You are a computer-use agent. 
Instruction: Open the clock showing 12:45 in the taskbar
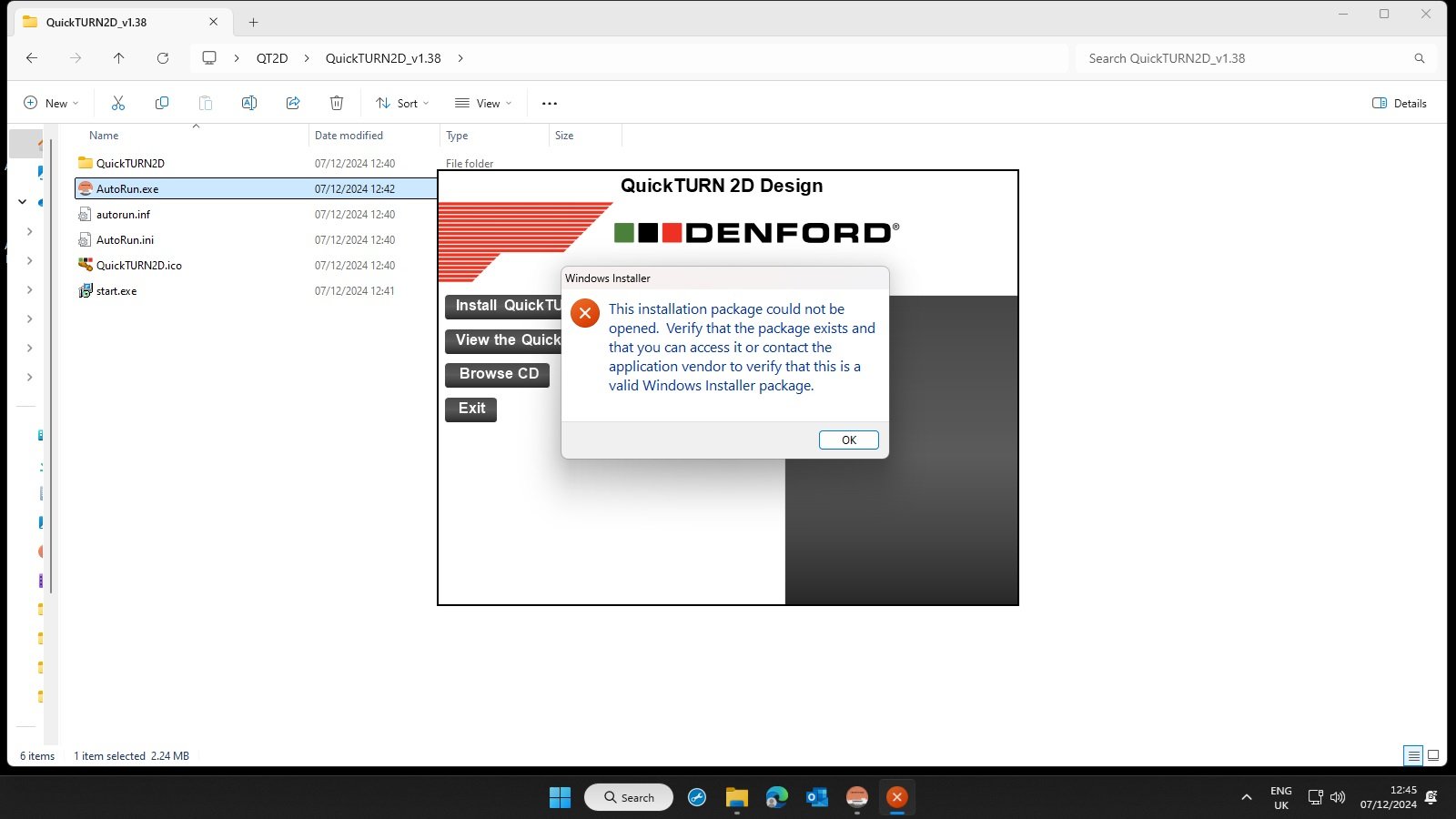click(x=1389, y=797)
